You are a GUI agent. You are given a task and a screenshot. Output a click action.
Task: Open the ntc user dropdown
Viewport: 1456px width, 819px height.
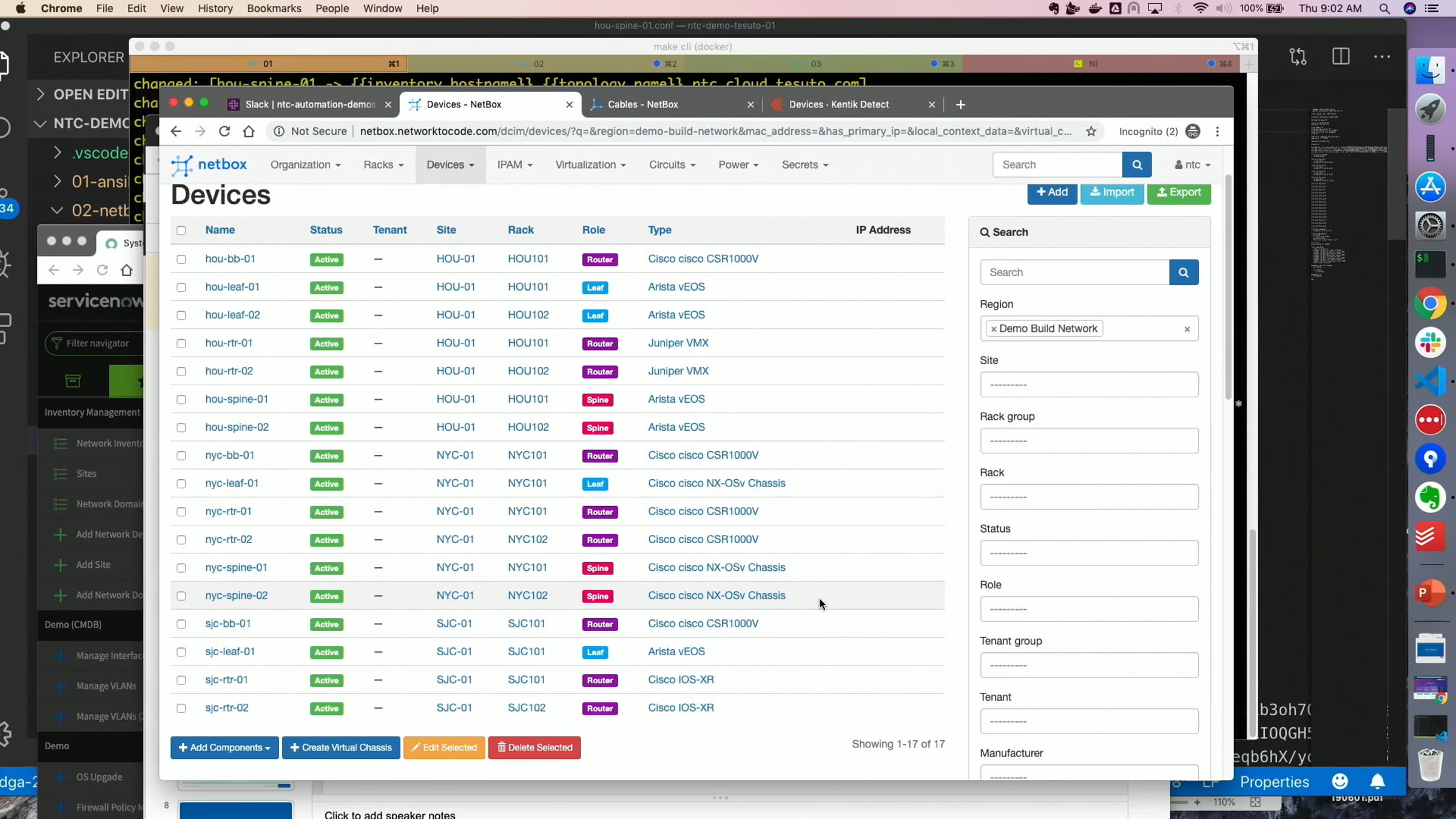pos(1192,165)
